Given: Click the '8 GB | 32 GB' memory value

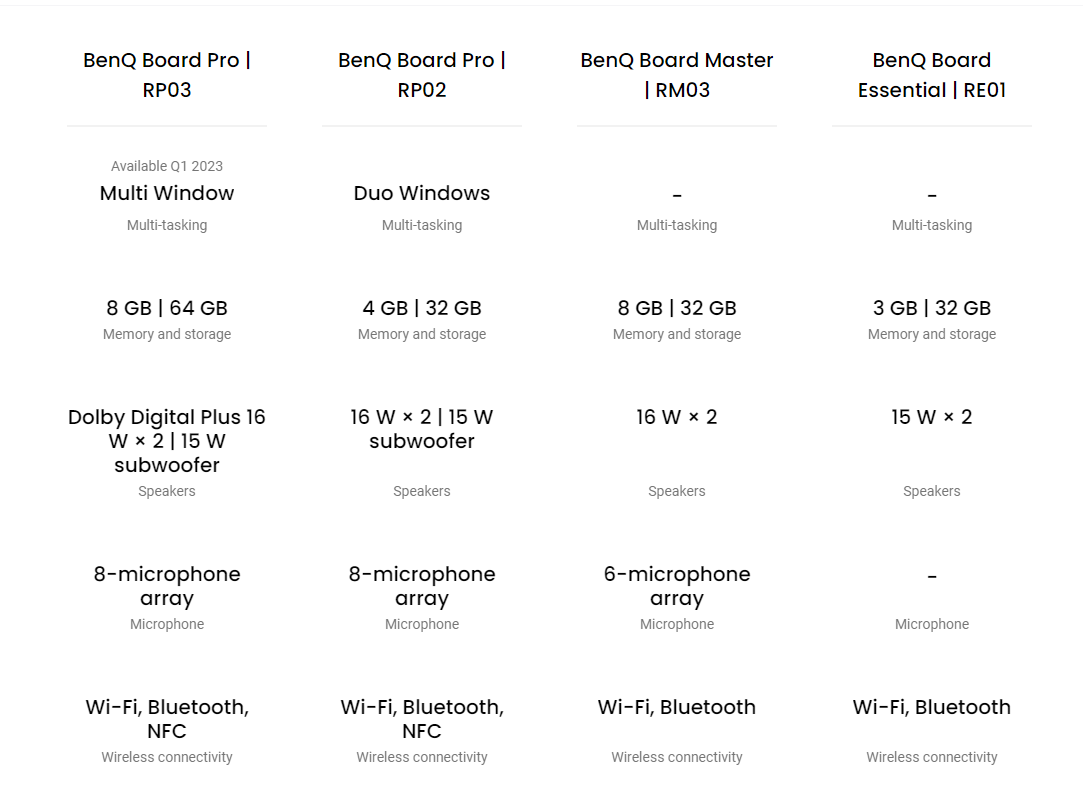Looking at the screenshot, I should click(677, 308).
